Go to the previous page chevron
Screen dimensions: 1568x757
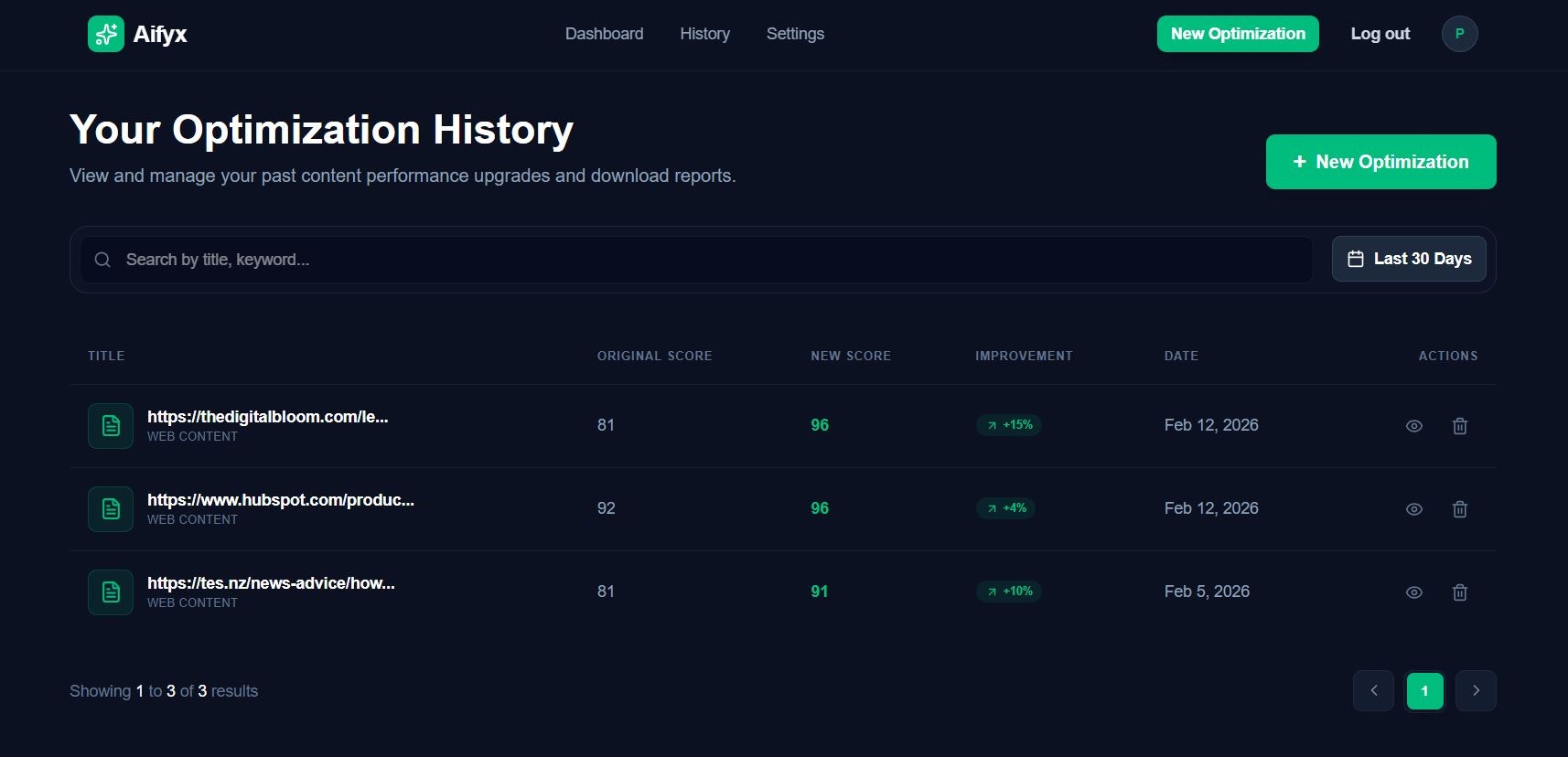click(1373, 691)
